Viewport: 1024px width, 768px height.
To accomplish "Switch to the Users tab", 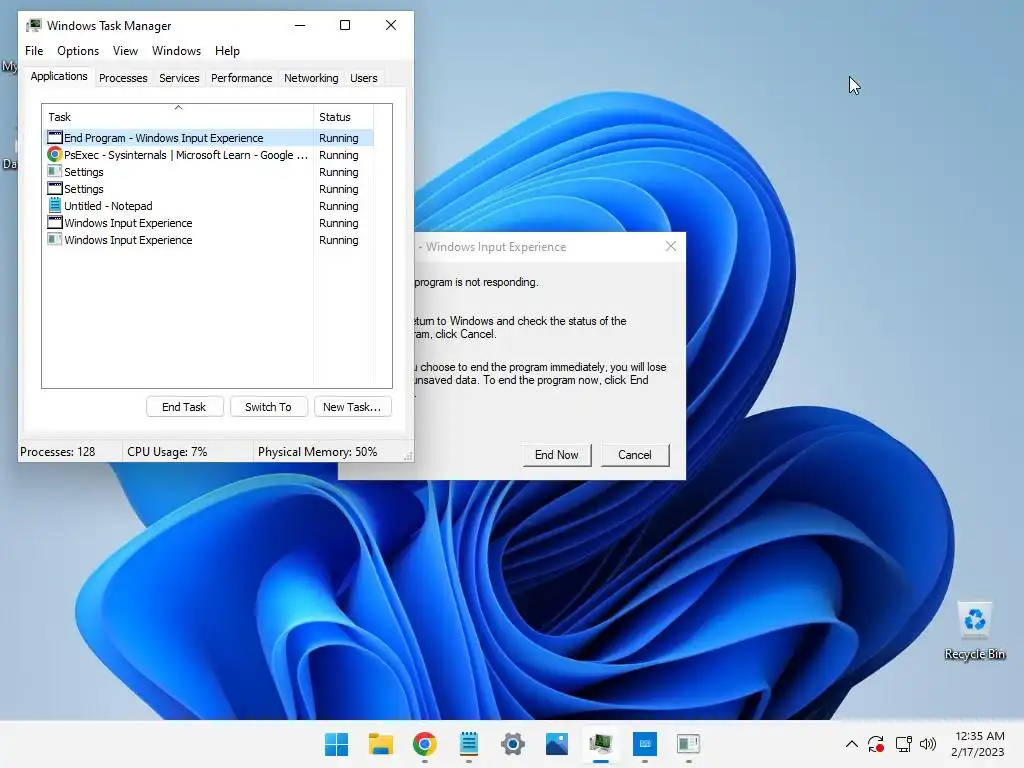I will pos(363,78).
